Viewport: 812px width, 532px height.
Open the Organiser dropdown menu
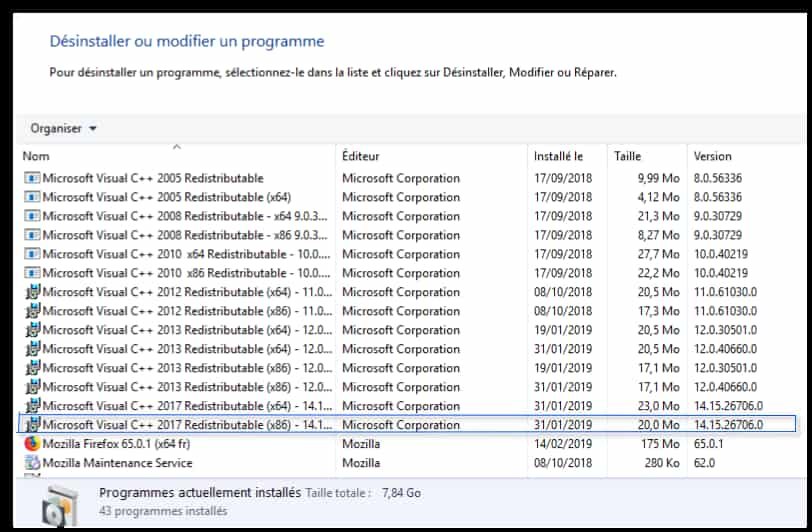click(63, 128)
